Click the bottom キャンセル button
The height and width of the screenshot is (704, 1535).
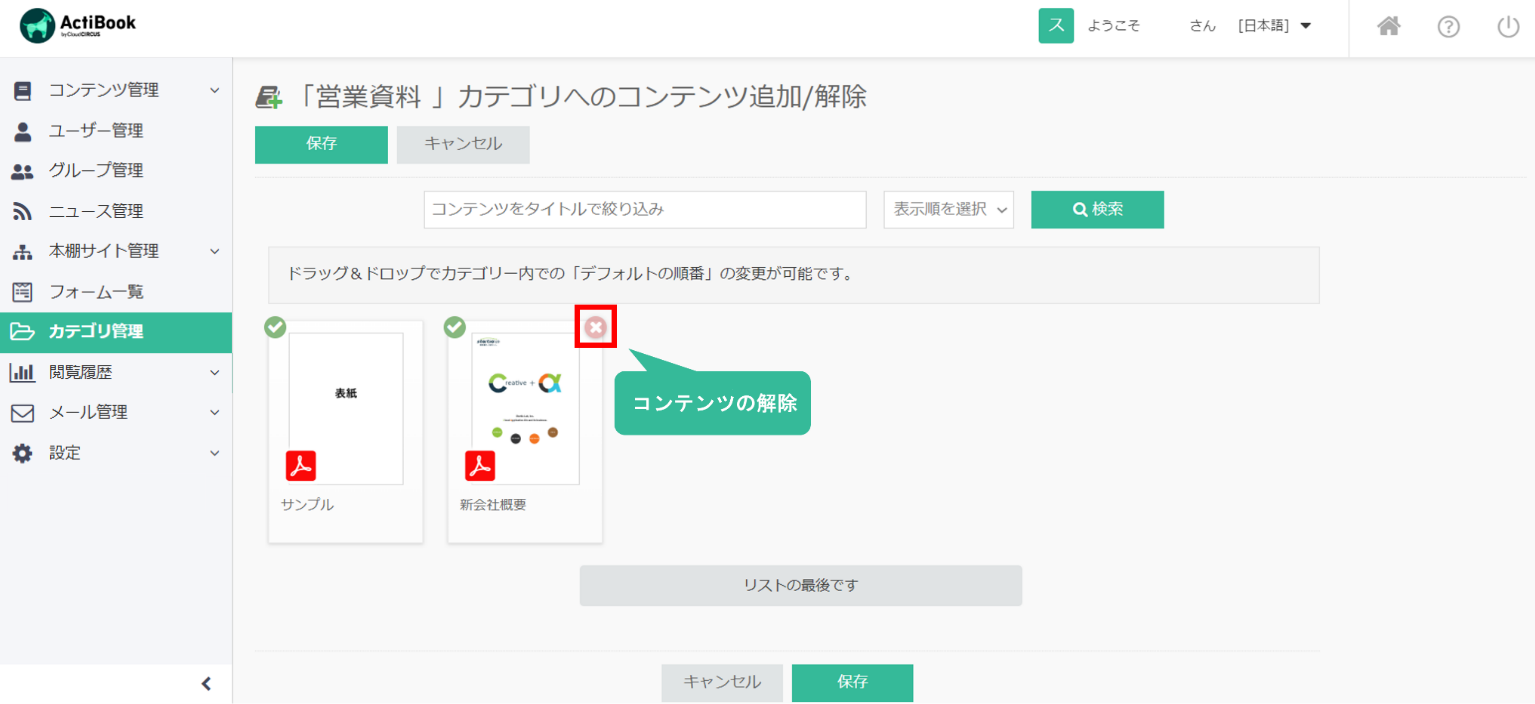pos(721,683)
